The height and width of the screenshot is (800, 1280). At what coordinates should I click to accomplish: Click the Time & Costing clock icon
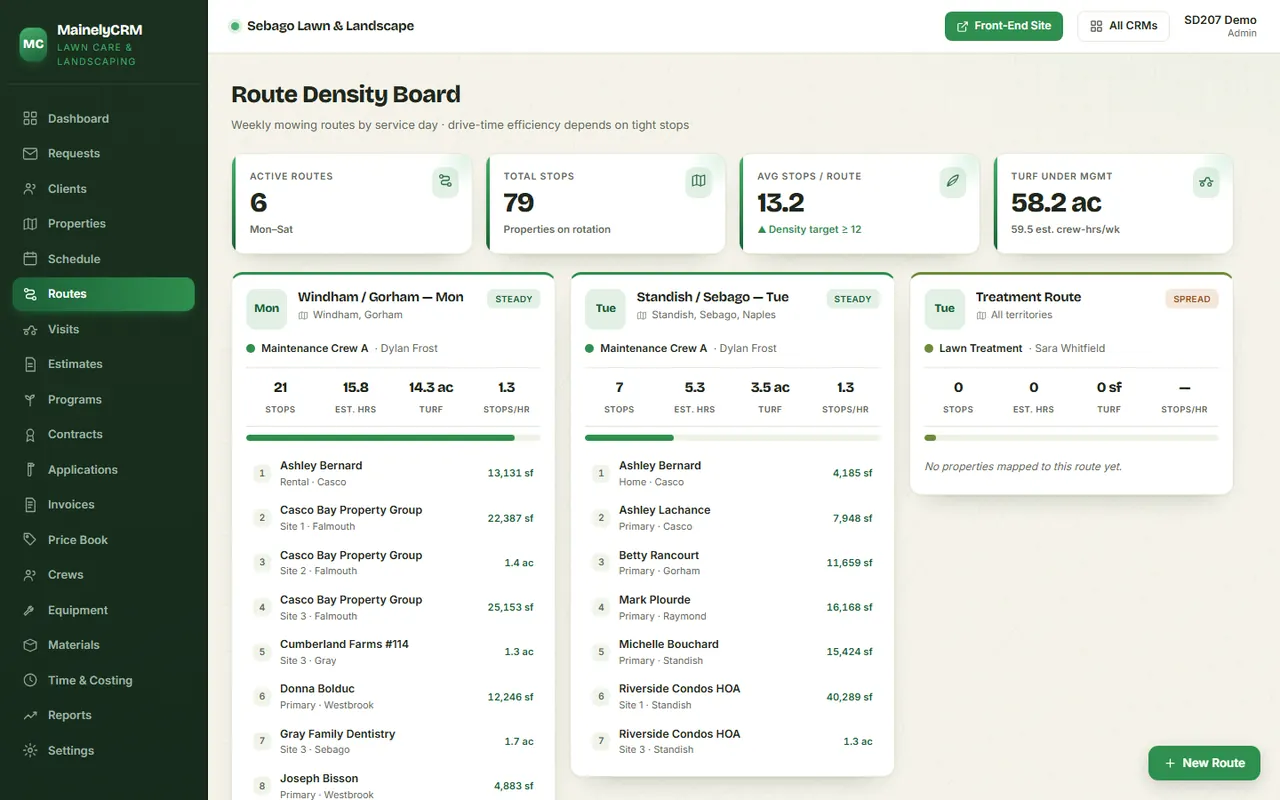30,680
